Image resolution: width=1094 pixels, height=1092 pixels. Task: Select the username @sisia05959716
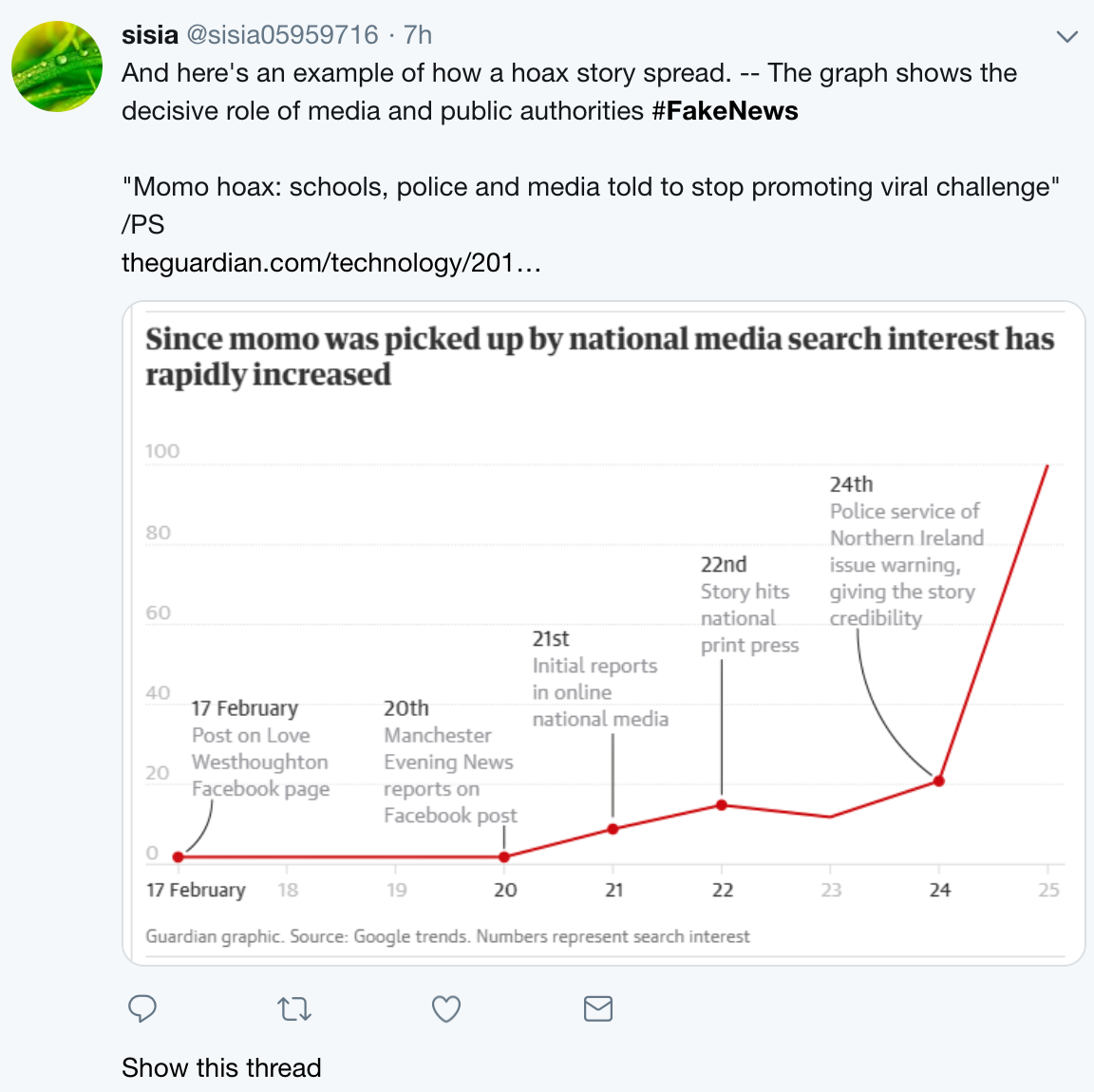point(281,35)
